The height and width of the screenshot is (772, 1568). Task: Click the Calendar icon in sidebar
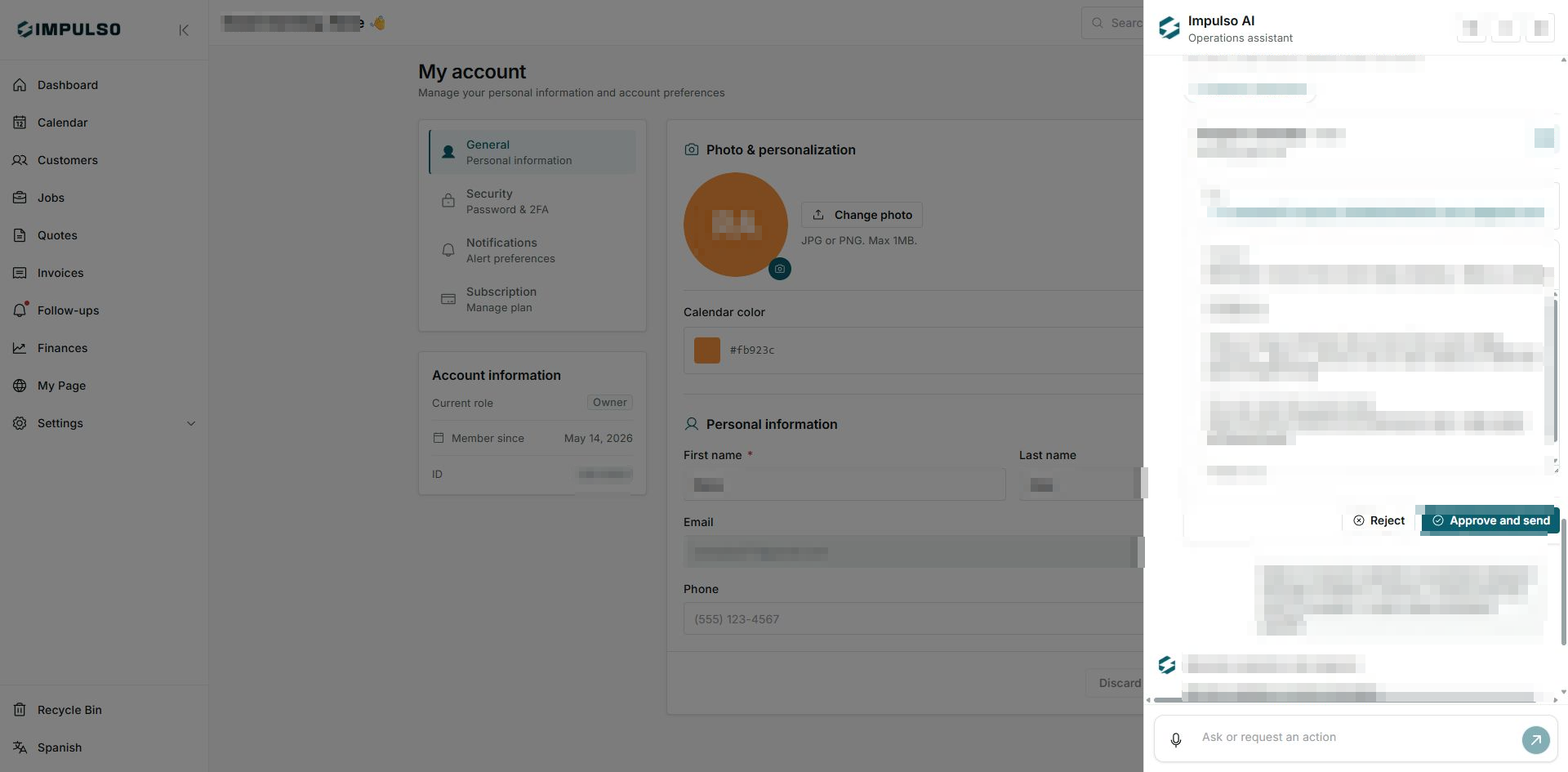20,123
